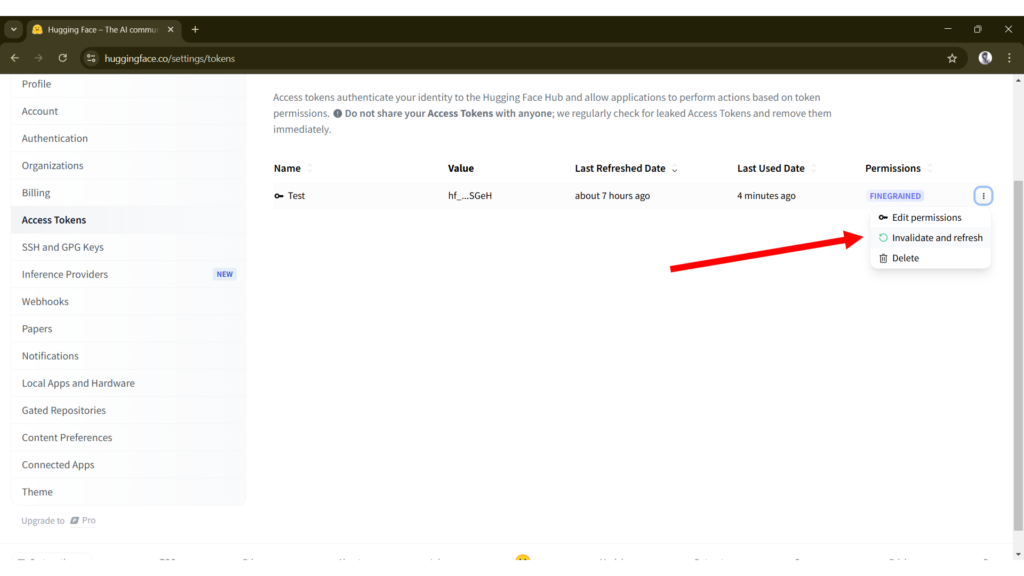Click the Value column header
Viewport: 1024px width, 576px height.
coord(460,168)
